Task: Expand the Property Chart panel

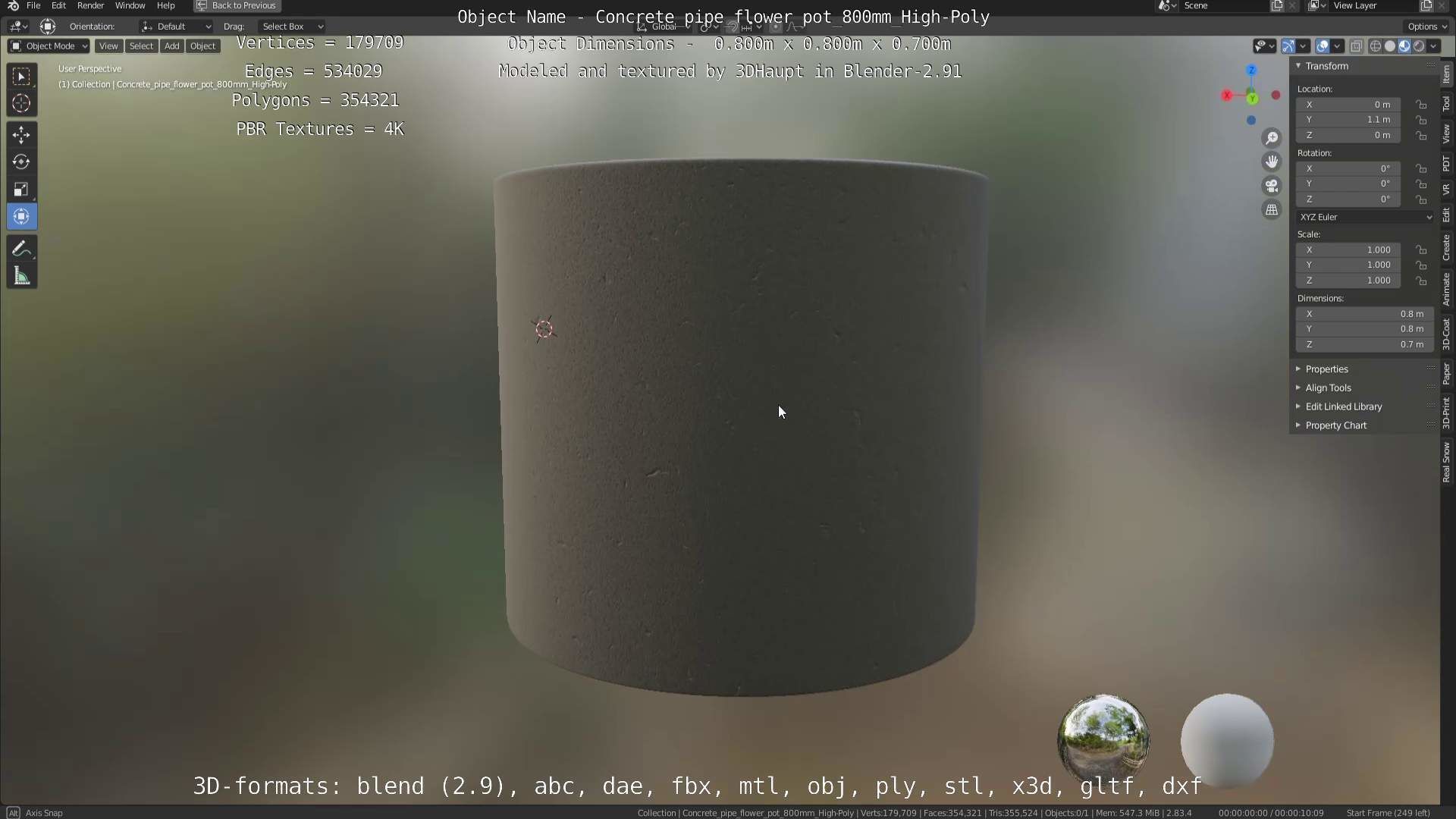Action: point(1335,425)
